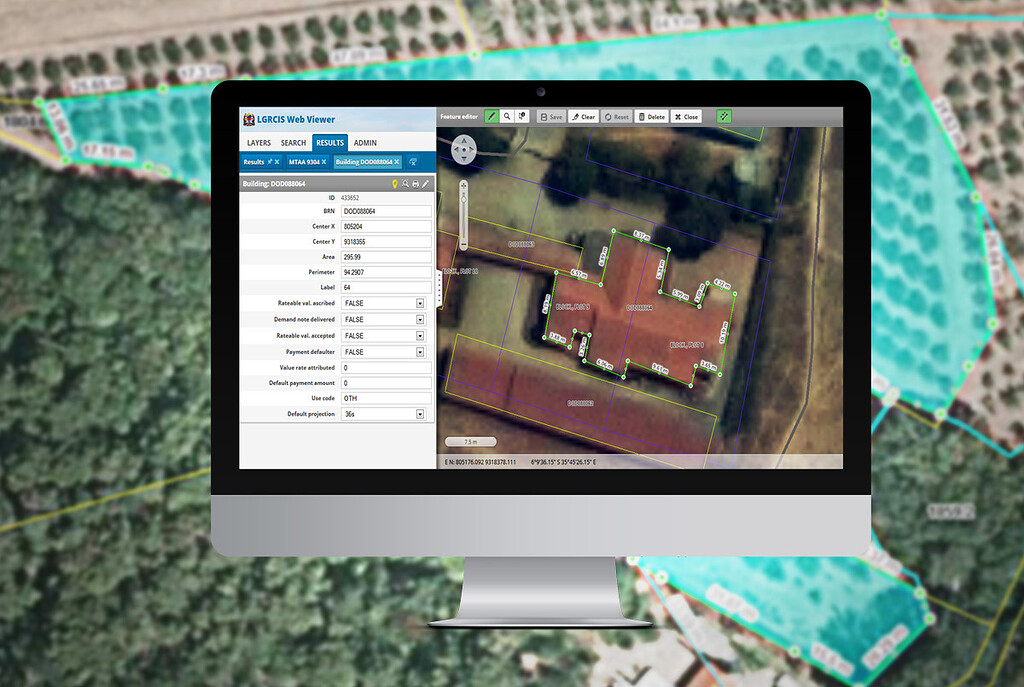Open the ADMIN tab
This screenshot has width=1024, height=687.
[x=363, y=142]
